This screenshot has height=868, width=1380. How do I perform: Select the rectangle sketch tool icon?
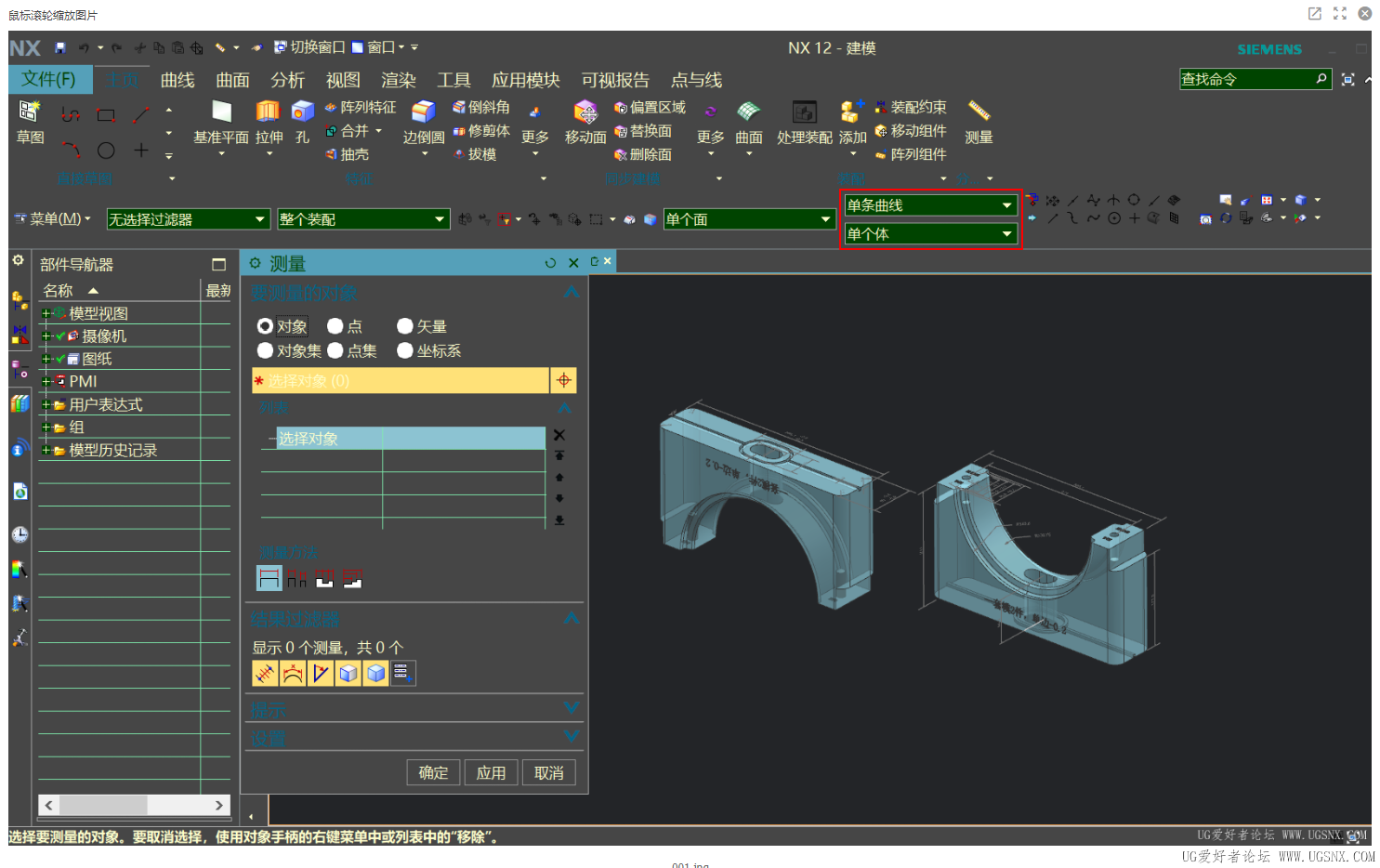point(106,115)
